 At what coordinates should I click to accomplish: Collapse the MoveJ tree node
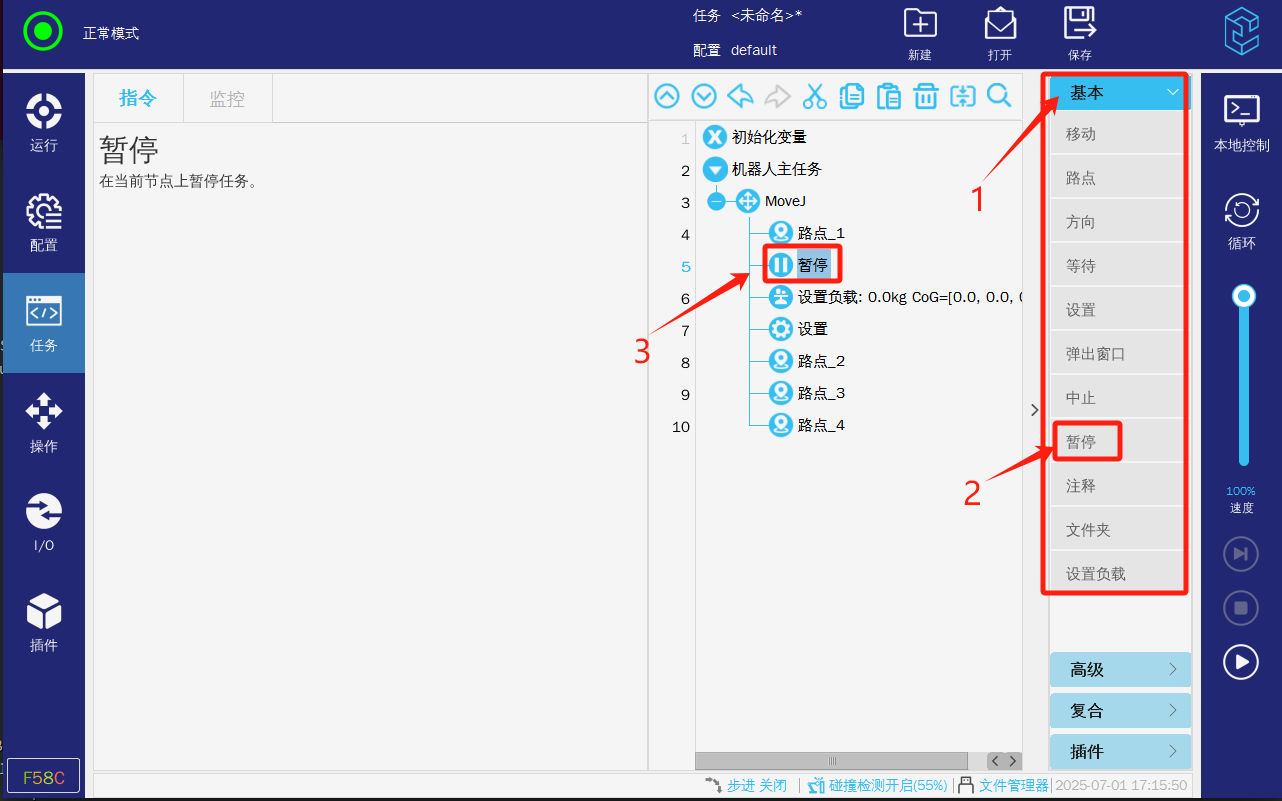[716, 202]
